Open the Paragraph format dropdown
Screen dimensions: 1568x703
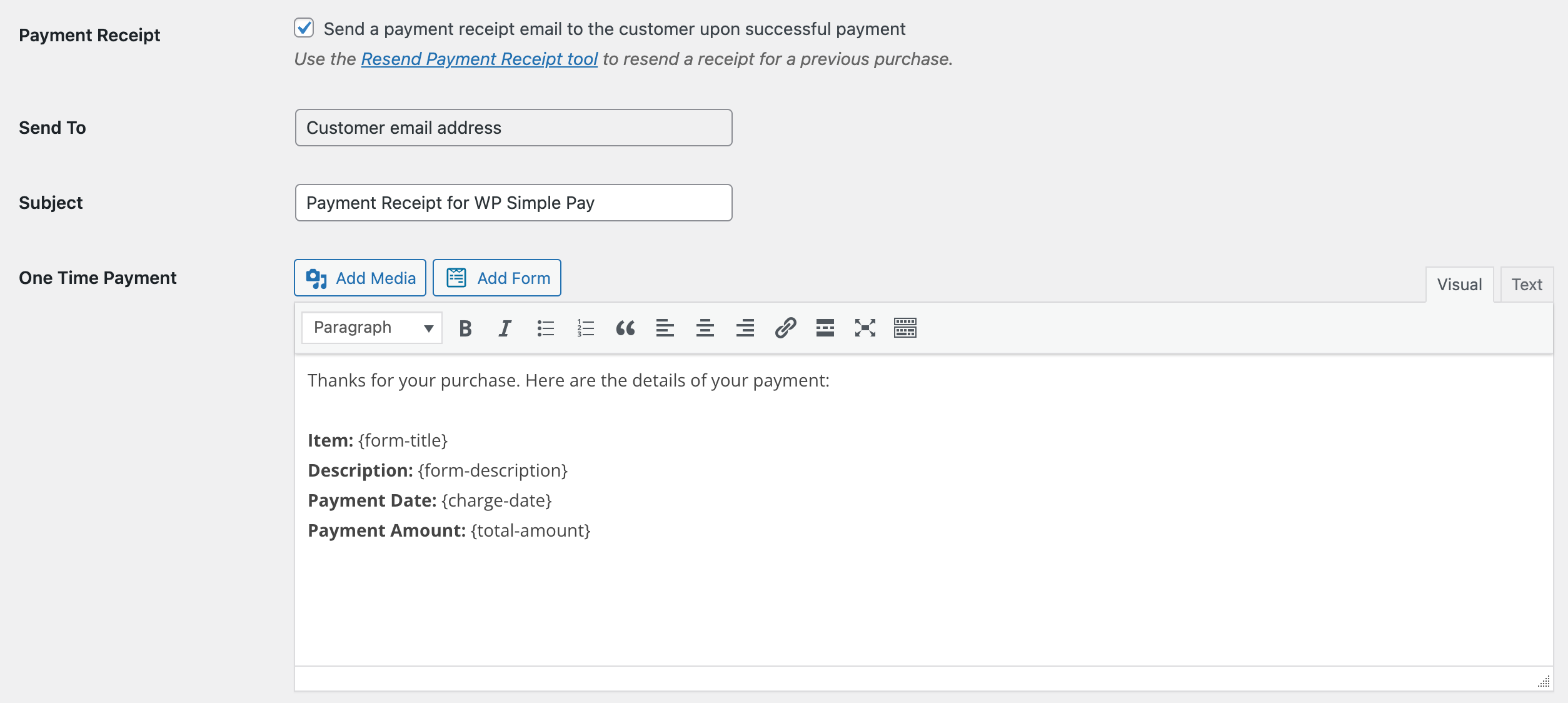[x=372, y=328]
